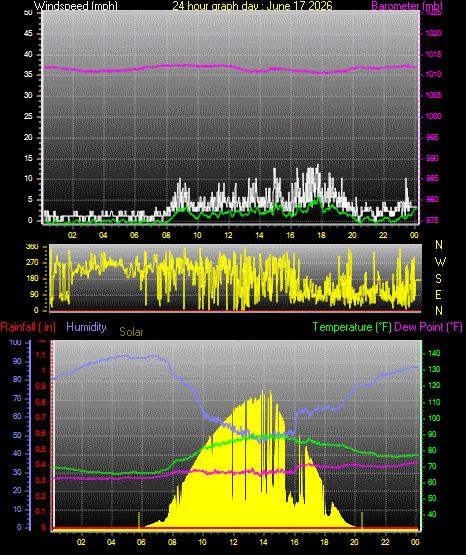Image resolution: width=466 pixels, height=555 pixels.
Task: Click the S compass letter beside the wind direction chart
Action: [438, 279]
